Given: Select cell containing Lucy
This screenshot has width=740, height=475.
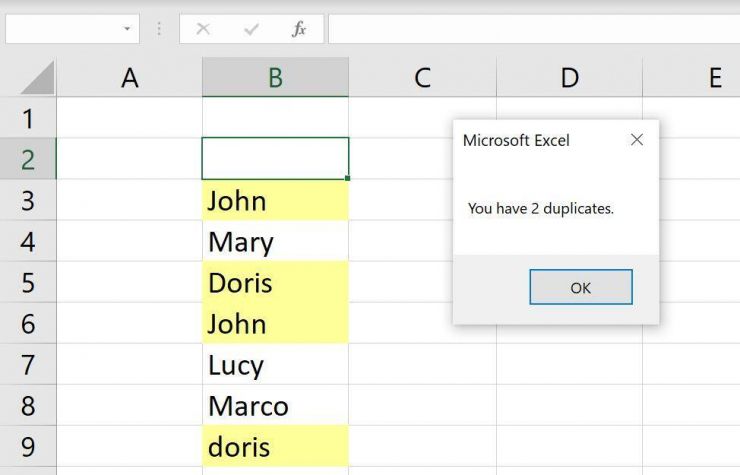Looking at the screenshot, I should 275,365.
